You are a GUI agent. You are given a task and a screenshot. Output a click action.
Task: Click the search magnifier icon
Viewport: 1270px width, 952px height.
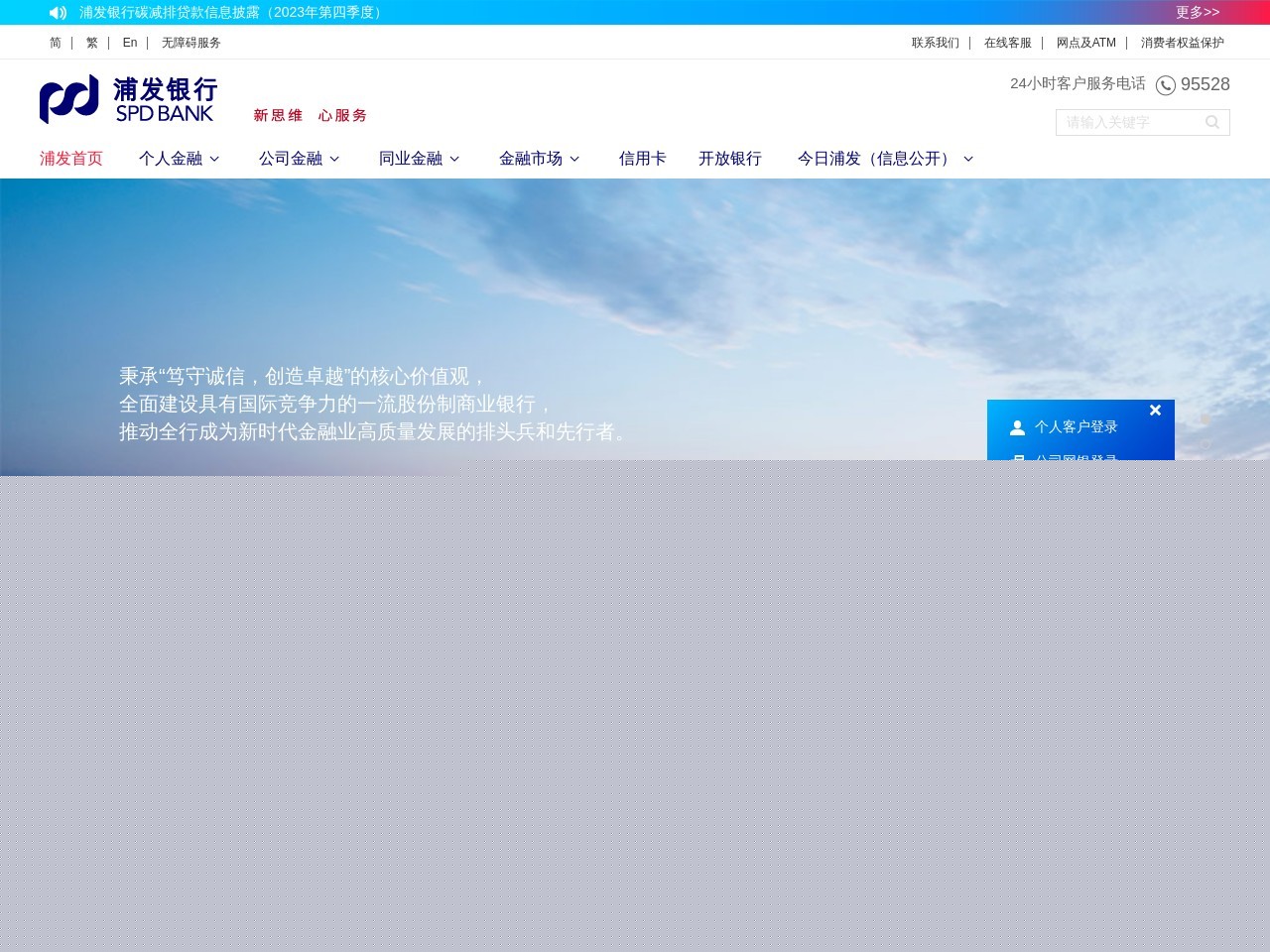click(x=1212, y=122)
